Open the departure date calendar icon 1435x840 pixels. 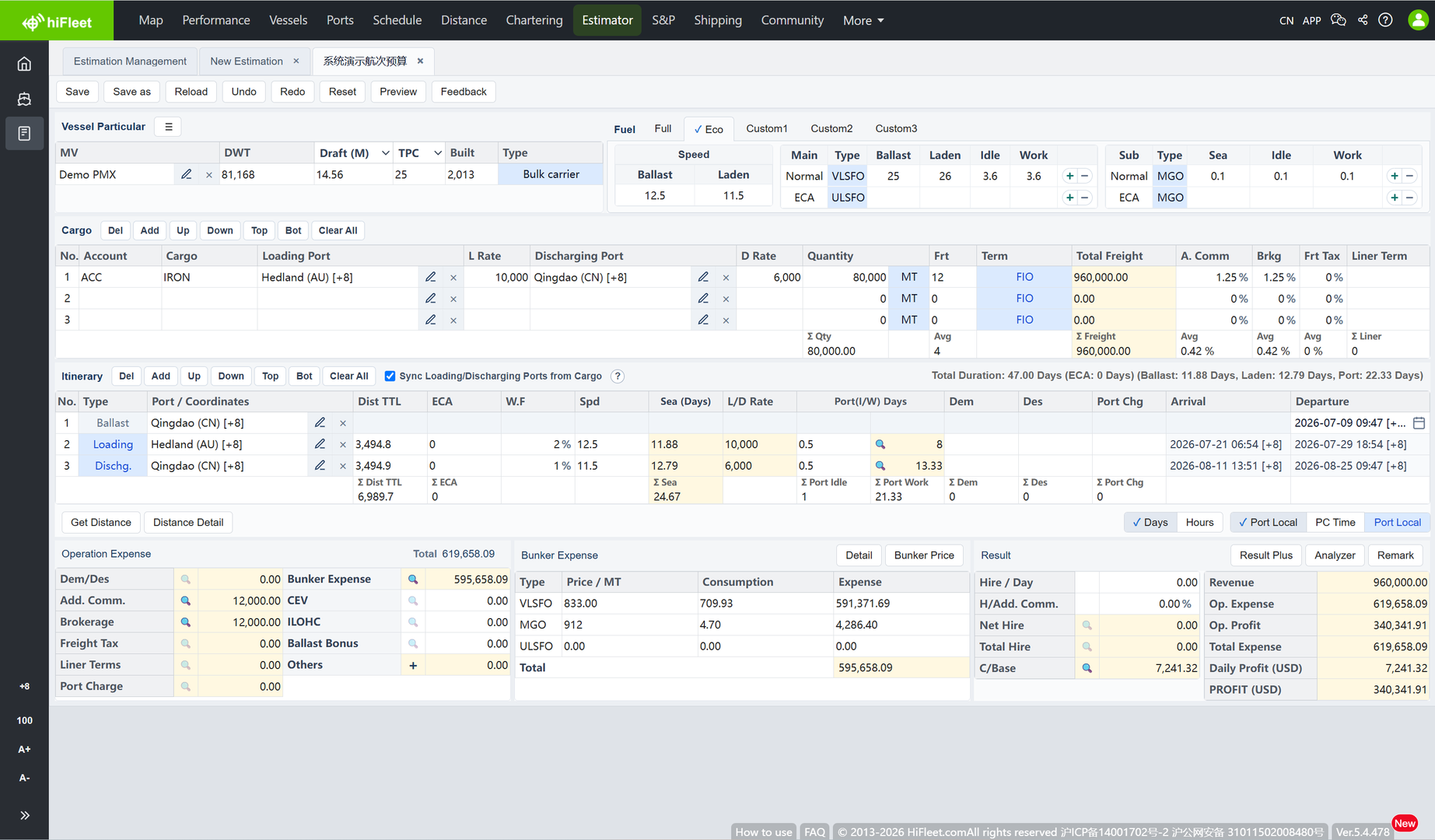[1419, 423]
